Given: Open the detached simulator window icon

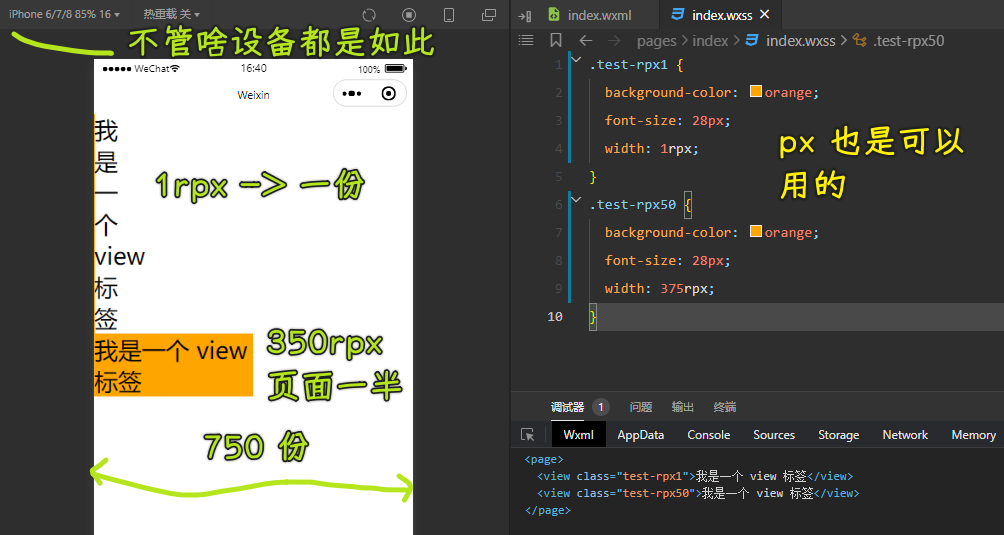Looking at the screenshot, I should (489, 15).
